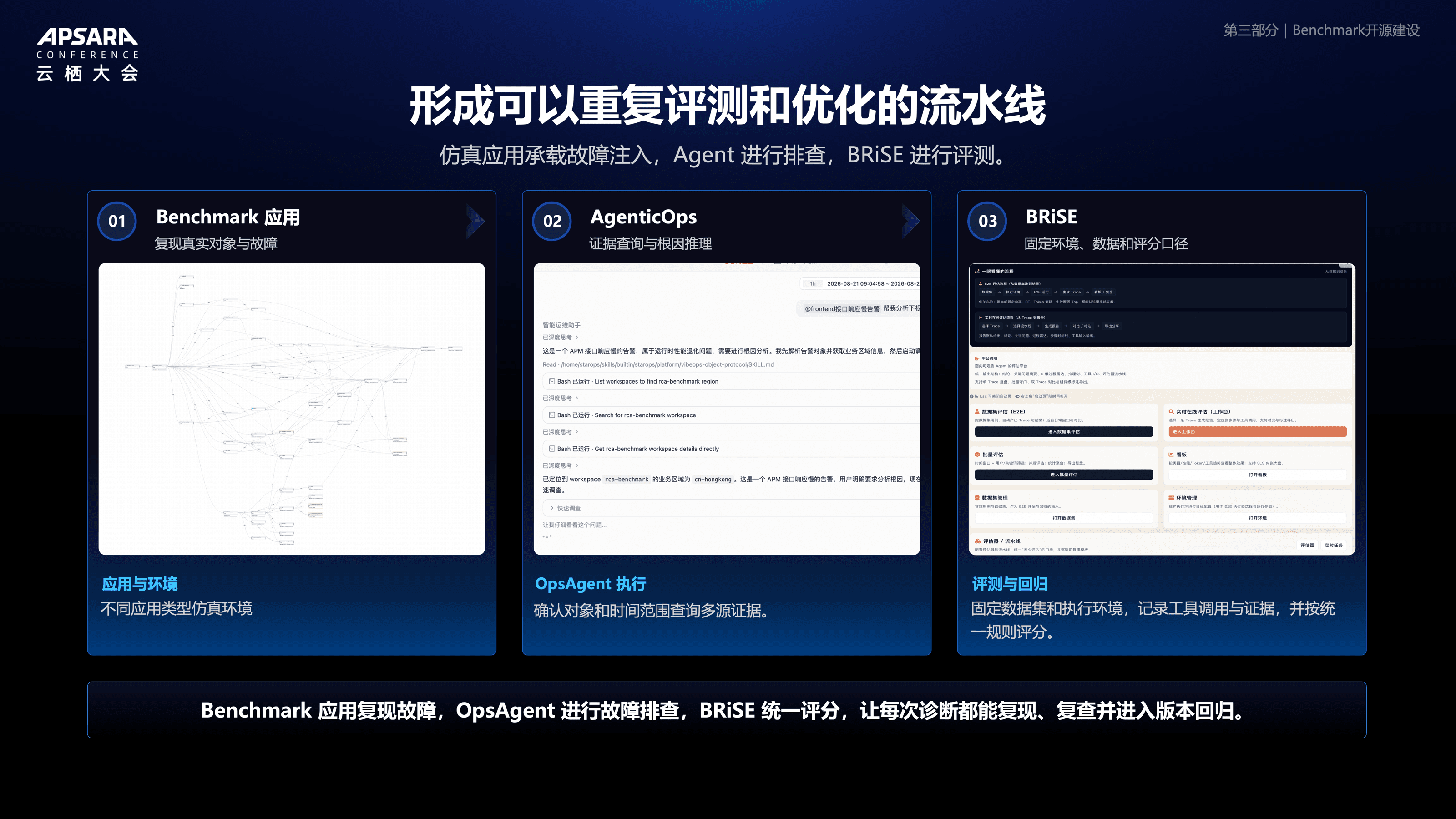Image resolution: width=1456 pixels, height=819 pixels.
Task: Click the flask icon beside 数据集评估 (E2E)
Action: tap(977, 411)
